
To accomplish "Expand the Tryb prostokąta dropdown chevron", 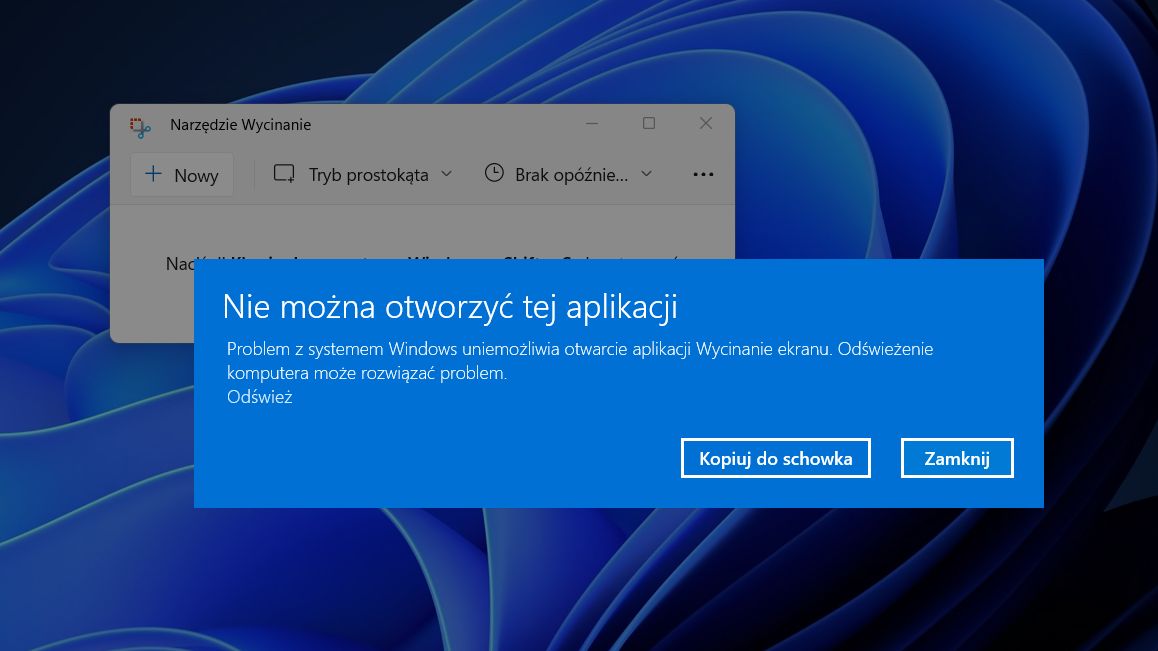I will pos(445,174).
